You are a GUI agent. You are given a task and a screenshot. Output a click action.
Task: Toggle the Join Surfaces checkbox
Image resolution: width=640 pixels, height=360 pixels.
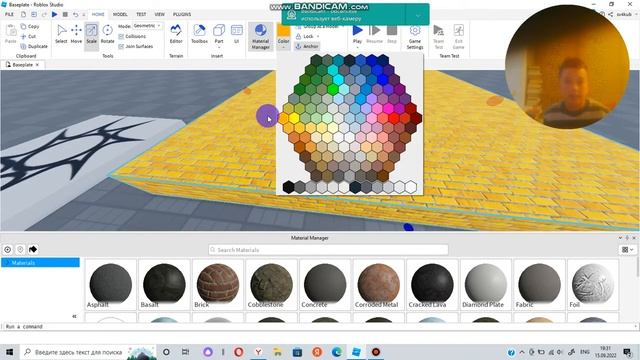pyautogui.click(x=136, y=47)
